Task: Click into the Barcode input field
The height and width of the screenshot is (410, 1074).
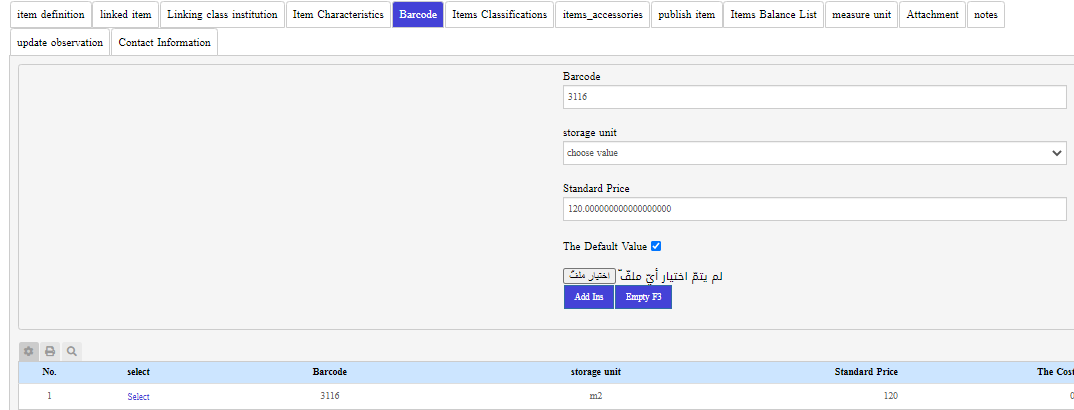Action: click(814, 97)
